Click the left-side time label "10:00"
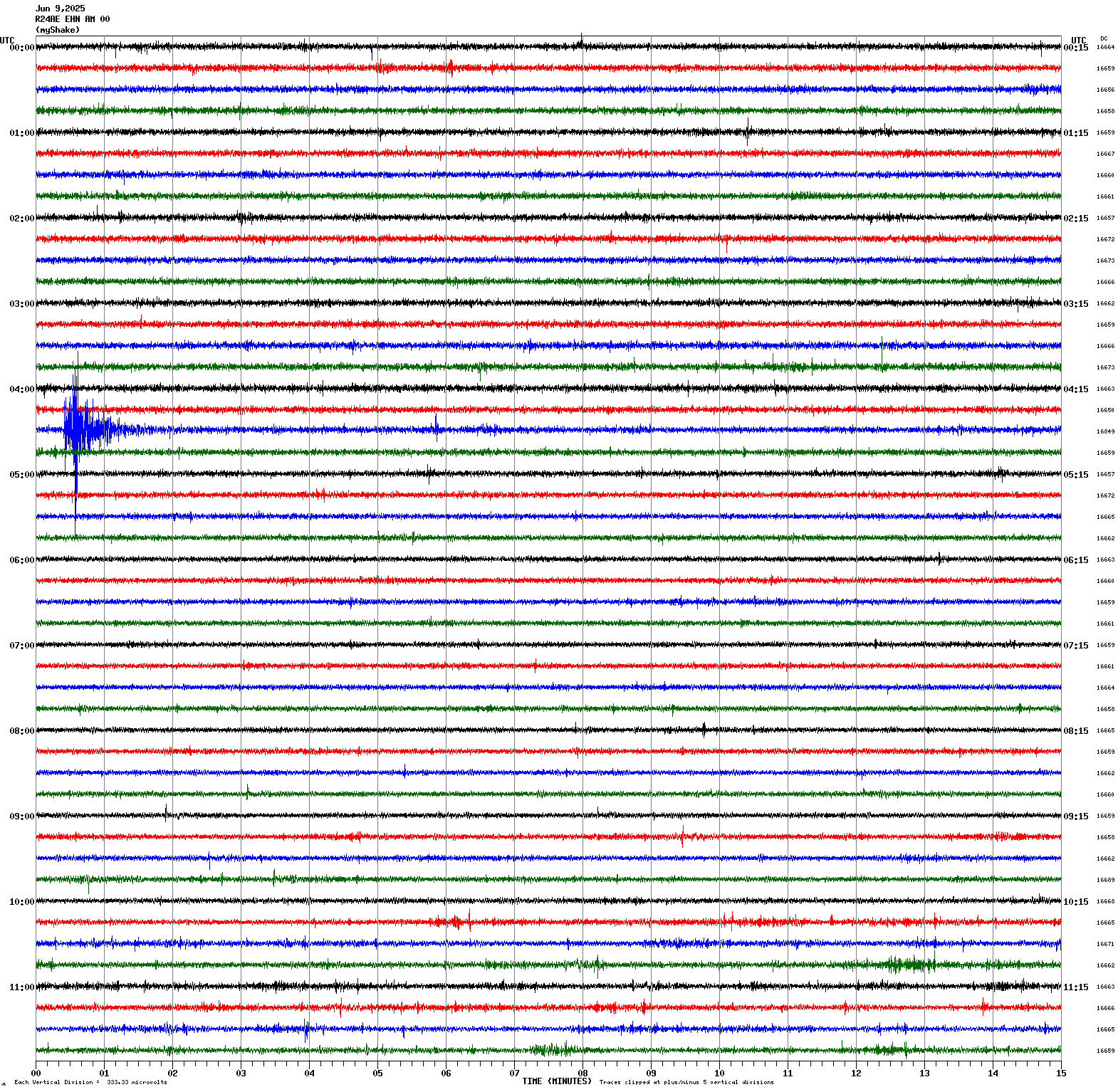1118x1092 pixels. pos(22,902)
